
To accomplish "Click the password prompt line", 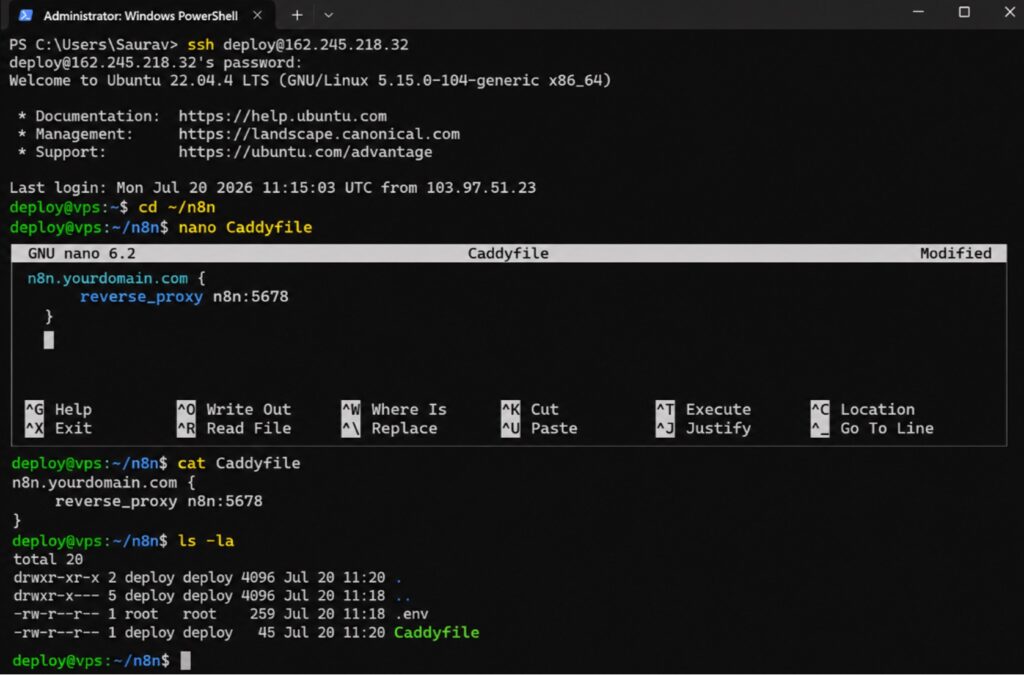I will (x=155, y=63).
